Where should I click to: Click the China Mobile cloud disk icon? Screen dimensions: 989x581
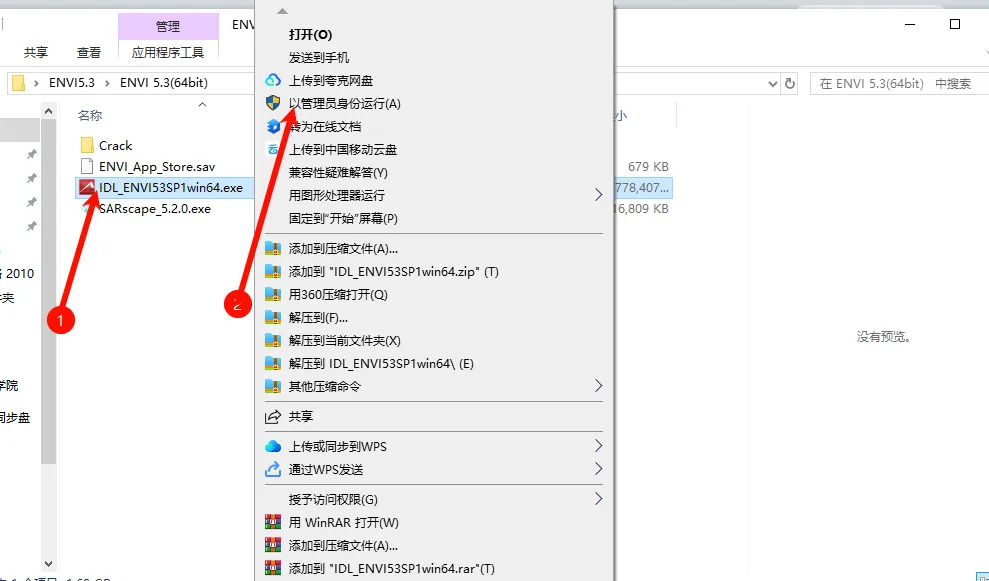(272, 150)
